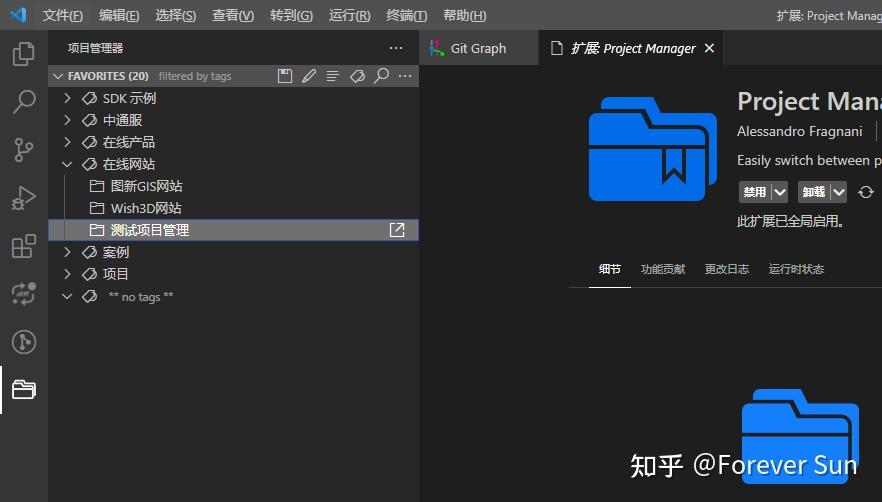This screenshot has width=882, height=502.
Task: Click Save Project icon in Favorites header
Action: point(285,76)
